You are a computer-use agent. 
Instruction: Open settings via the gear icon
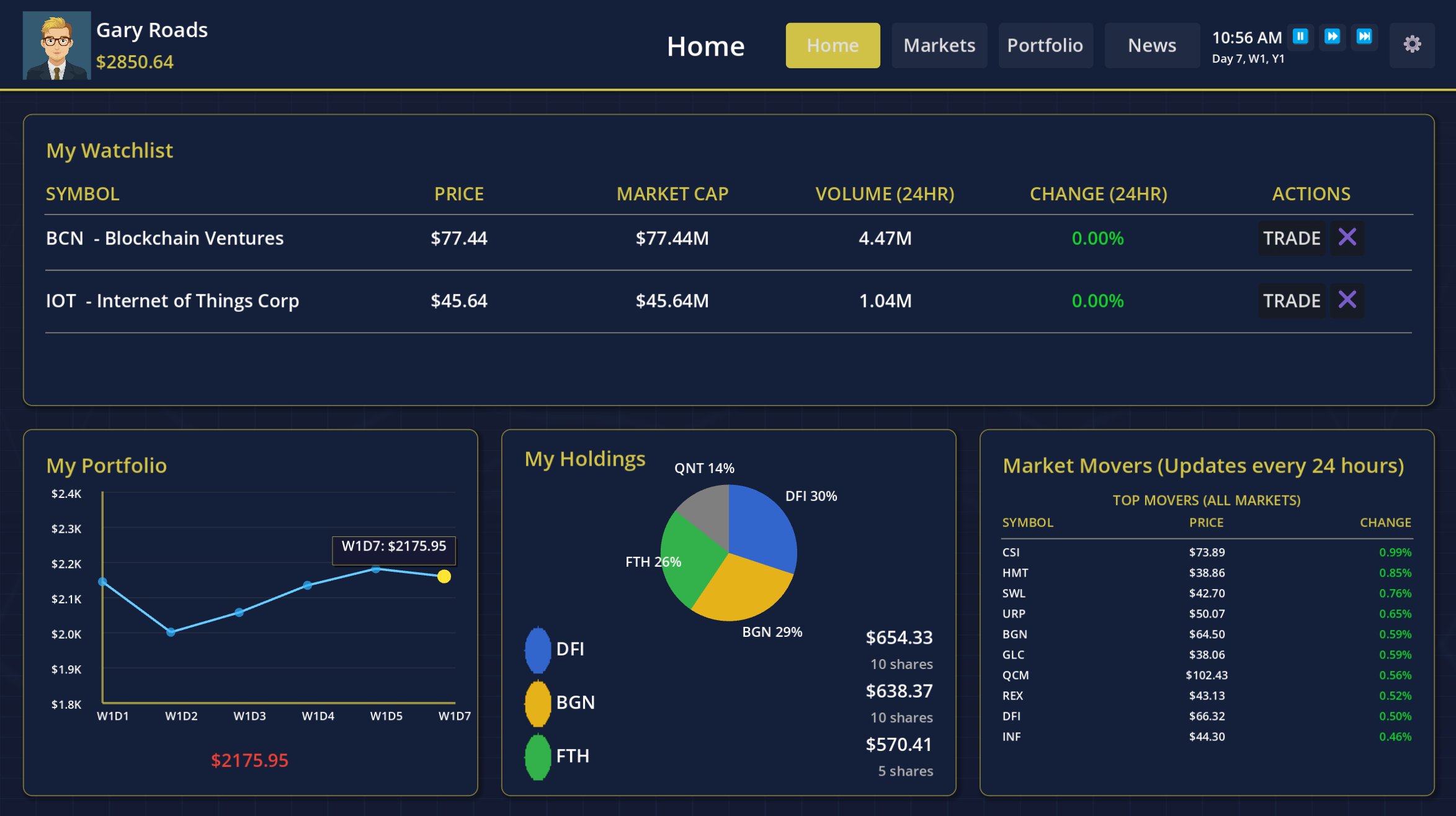(1412, 45)
